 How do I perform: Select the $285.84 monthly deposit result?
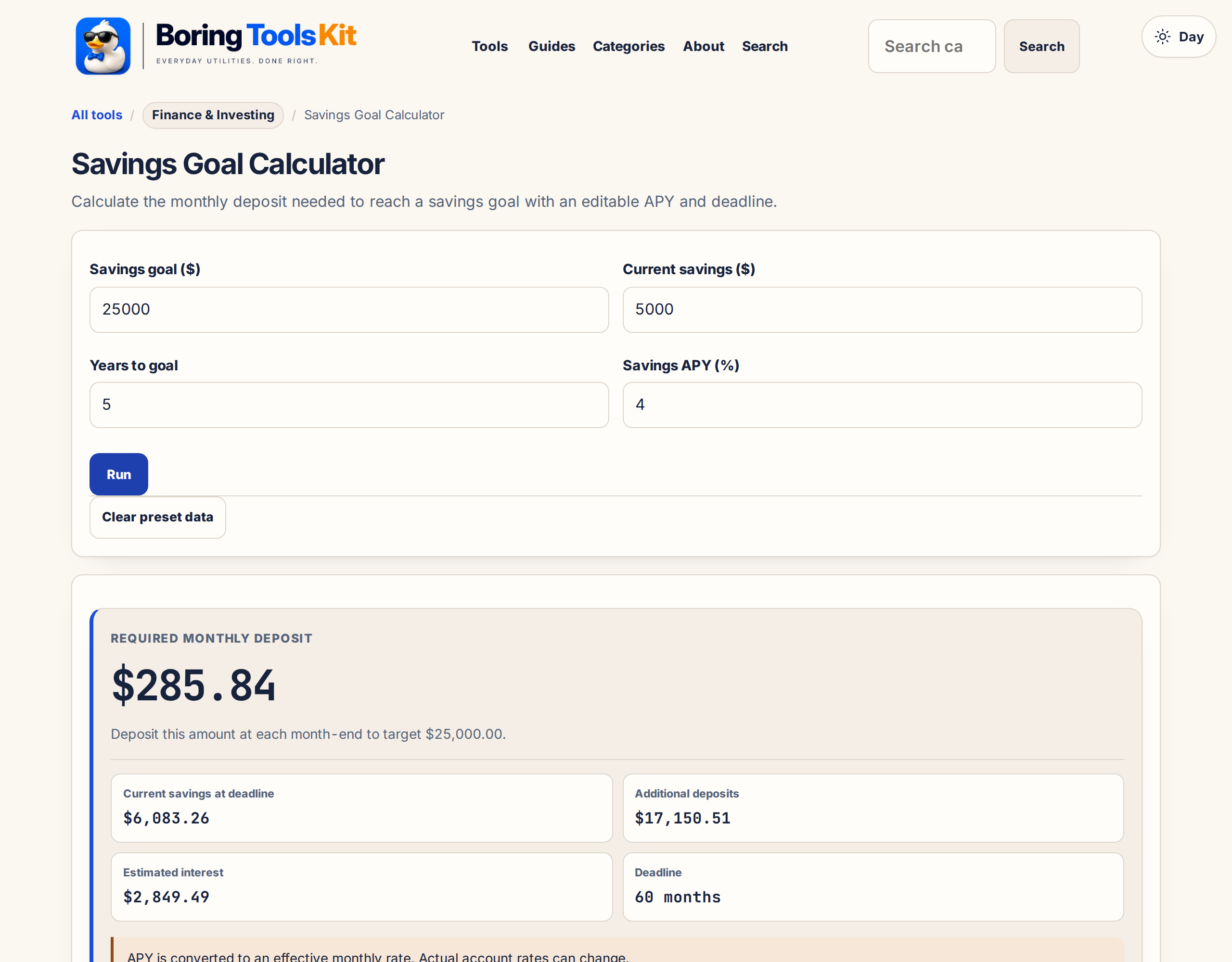point(193,685)
